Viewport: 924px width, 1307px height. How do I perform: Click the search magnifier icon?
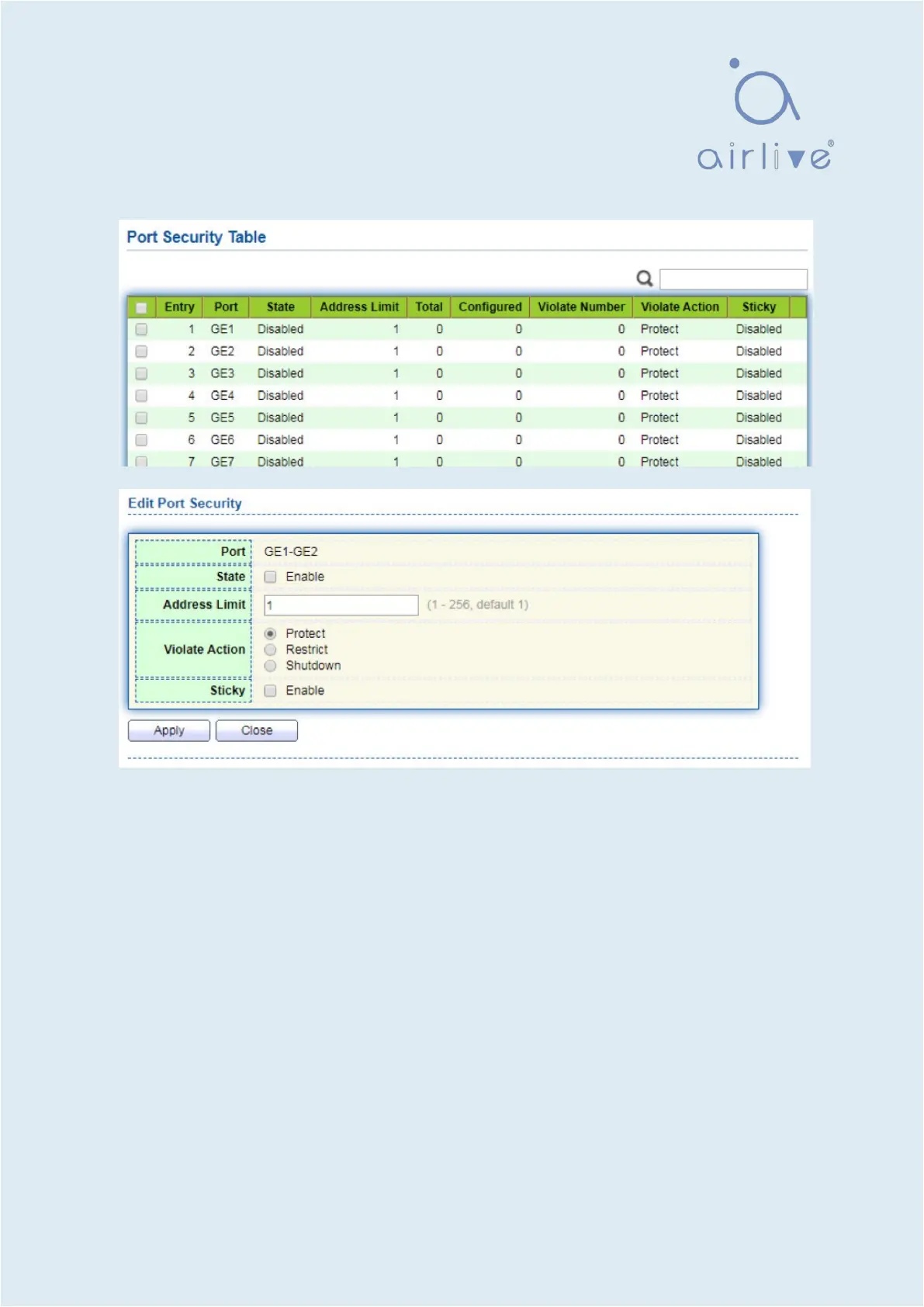click(x=644, y=279)
